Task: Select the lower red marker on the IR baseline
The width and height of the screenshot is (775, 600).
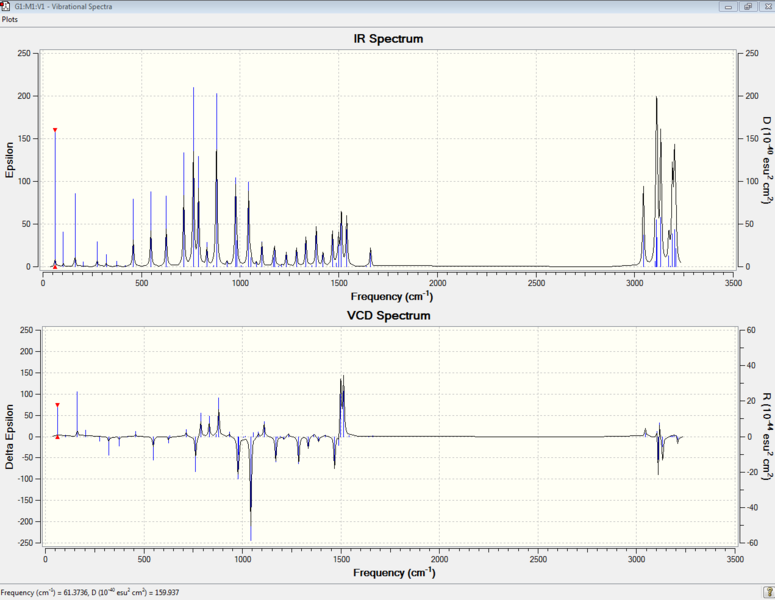Action: point(55,267)
